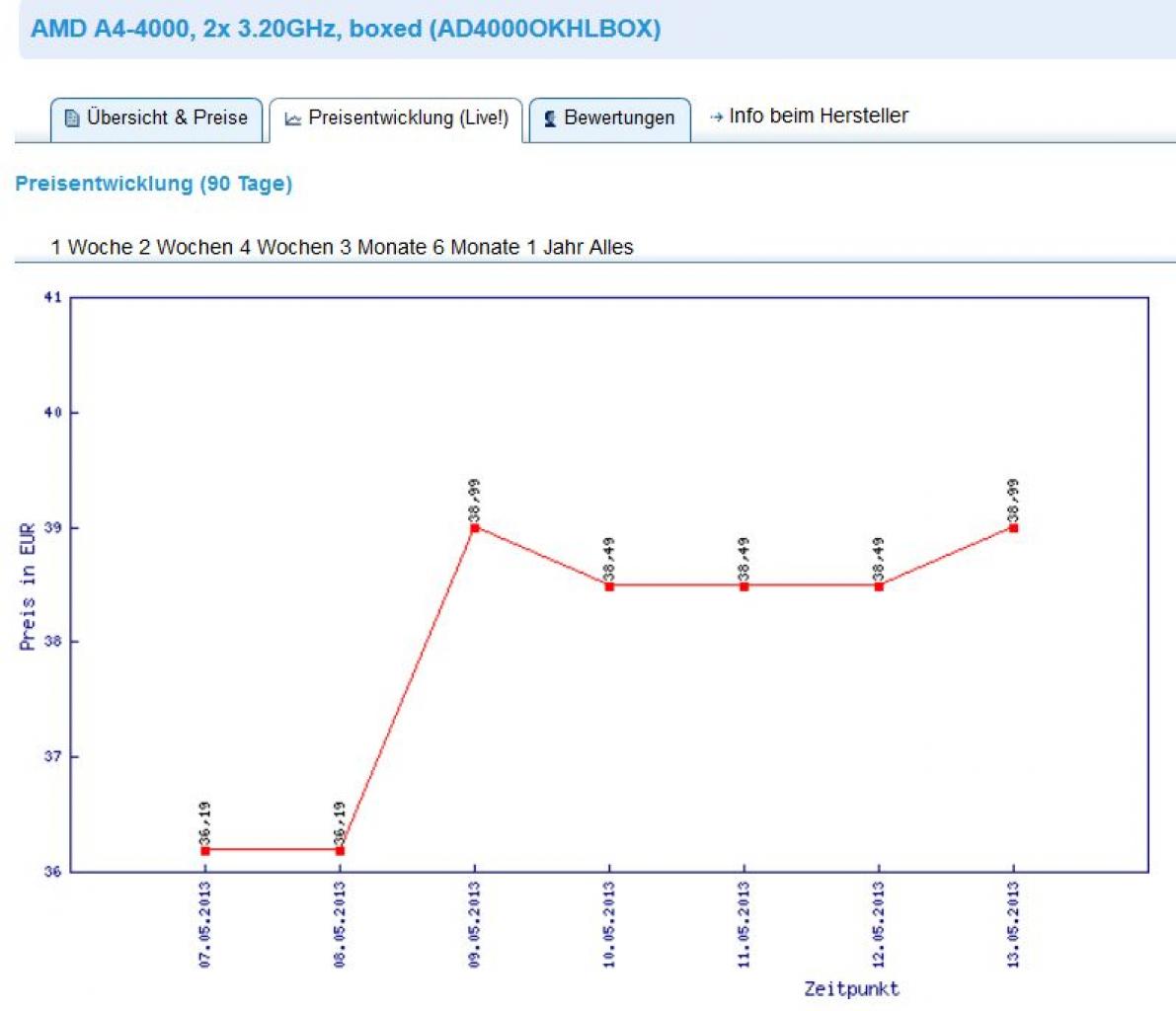The height and width of the screenshot is (1011, 1176).
Task: Click the 37 value on price axis
Action: click(52, 756)
